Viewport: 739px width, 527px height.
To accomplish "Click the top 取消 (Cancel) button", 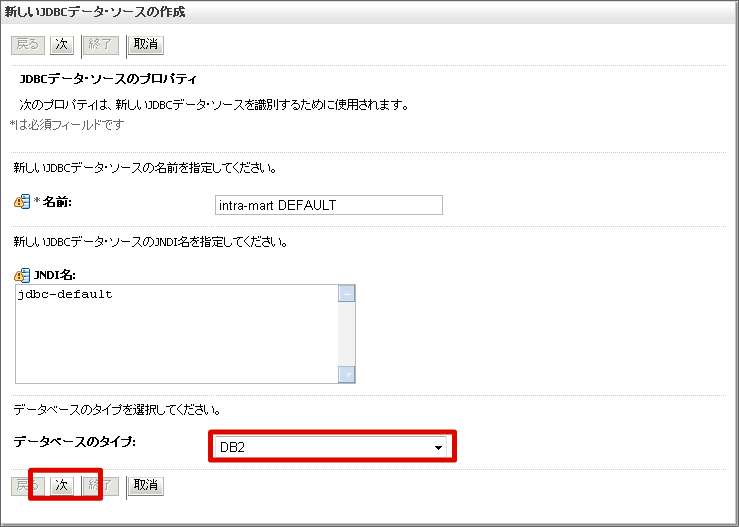I will pyautogui.click(x=146, y=45).
